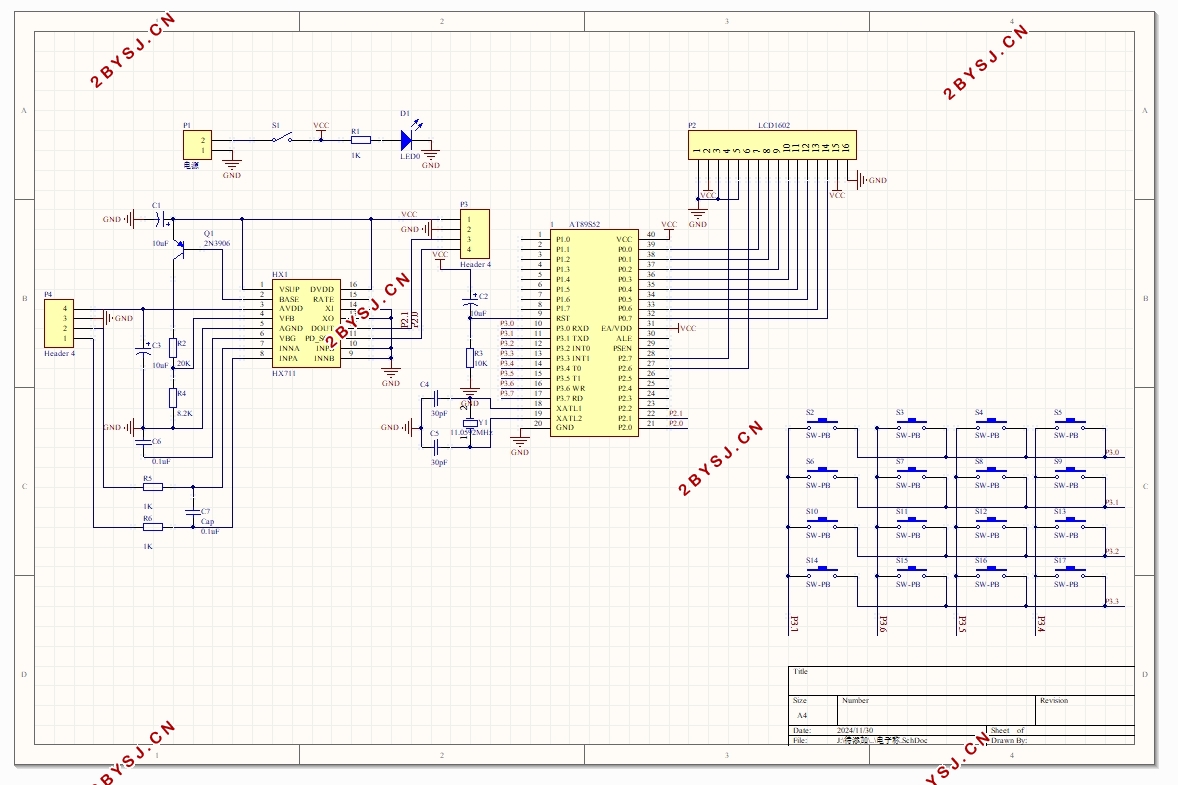Select the Y1 crystal oscillator symbol
Viewport: 1178px width, 785px height.
(470, 423)
